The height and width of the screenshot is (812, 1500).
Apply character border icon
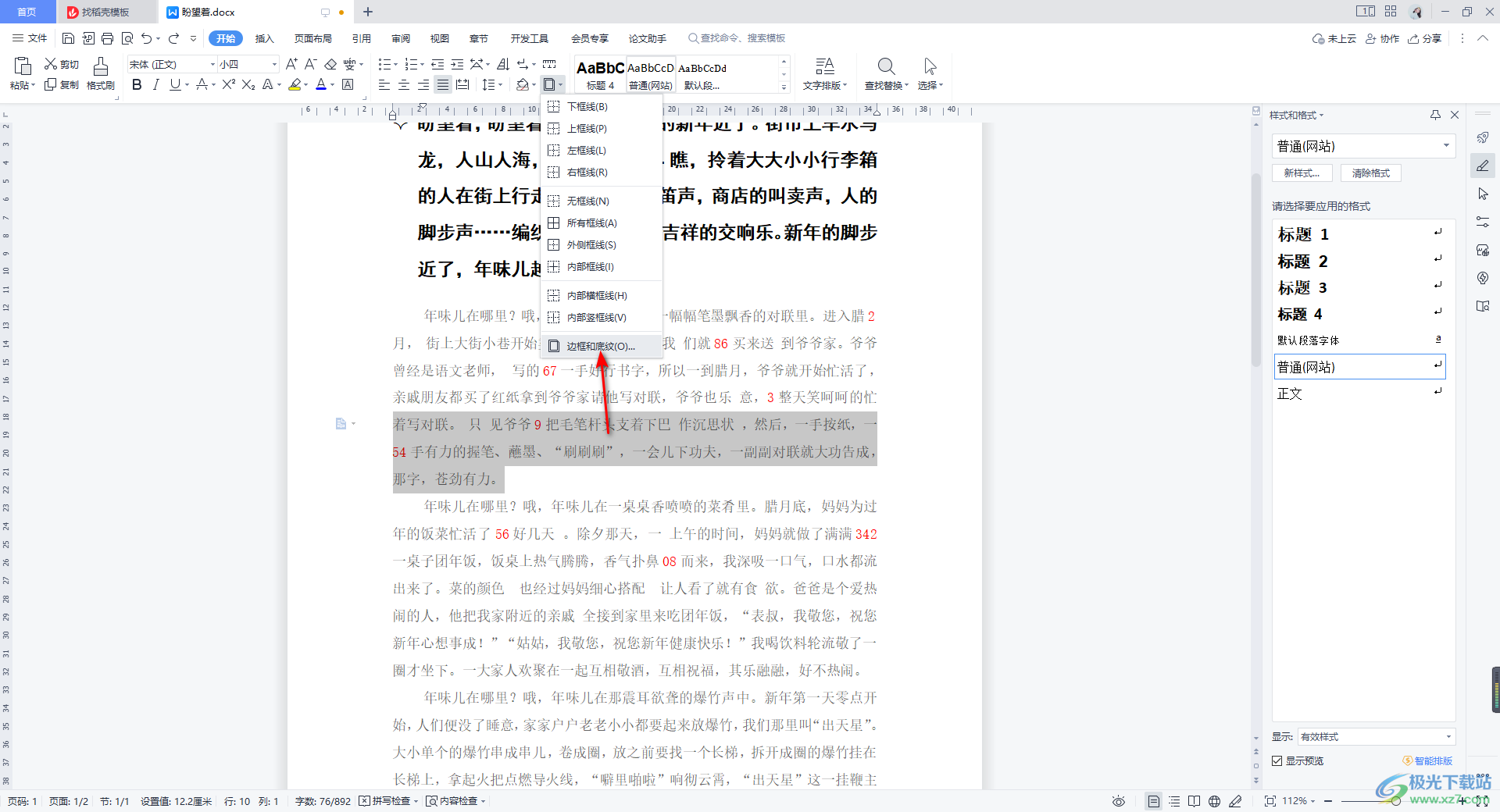click(348, 84)
